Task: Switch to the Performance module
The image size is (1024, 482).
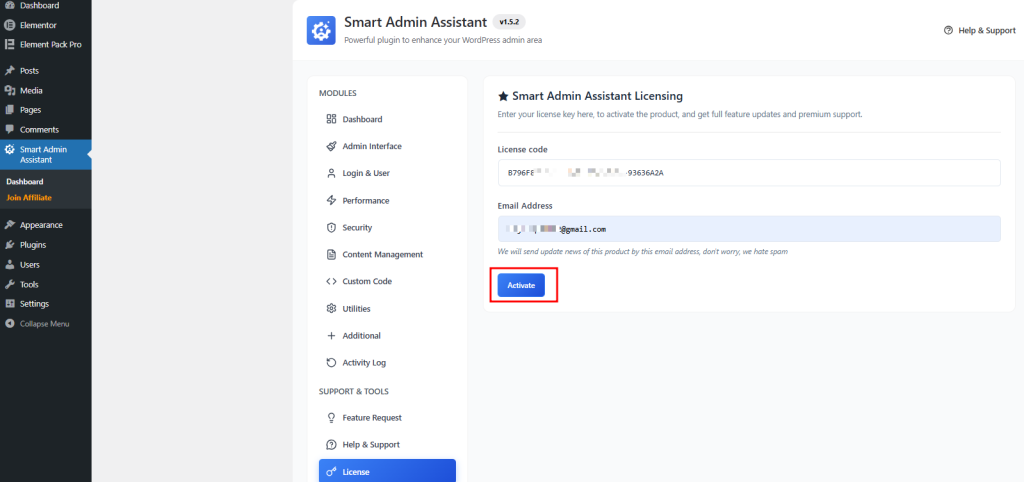Action: point(387,201)
